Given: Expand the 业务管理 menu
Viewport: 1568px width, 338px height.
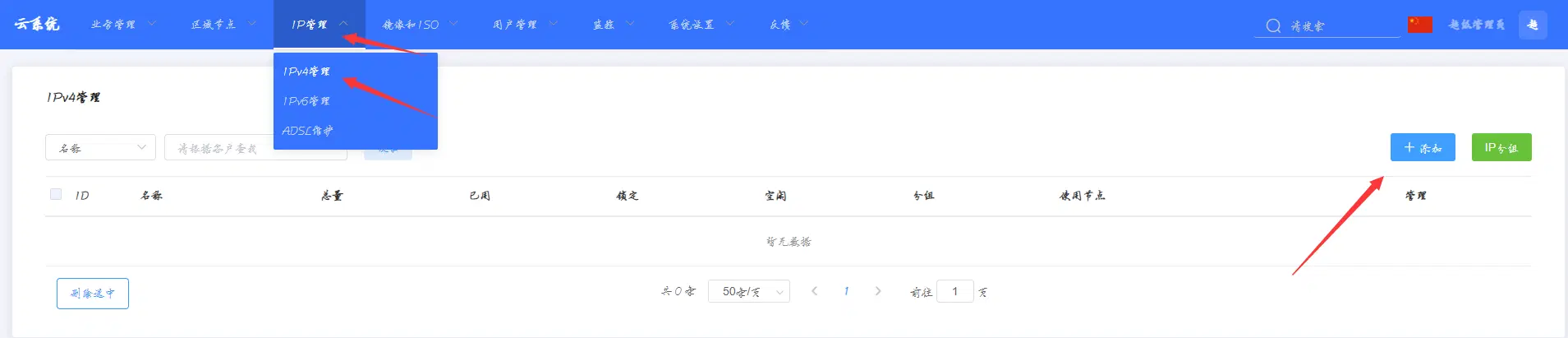Looking at the screenshot, I should (x=123, y=25).
